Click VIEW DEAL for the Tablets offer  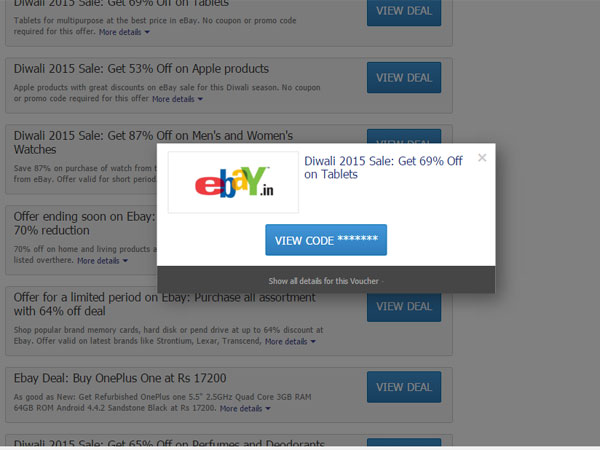pos(404,11)
